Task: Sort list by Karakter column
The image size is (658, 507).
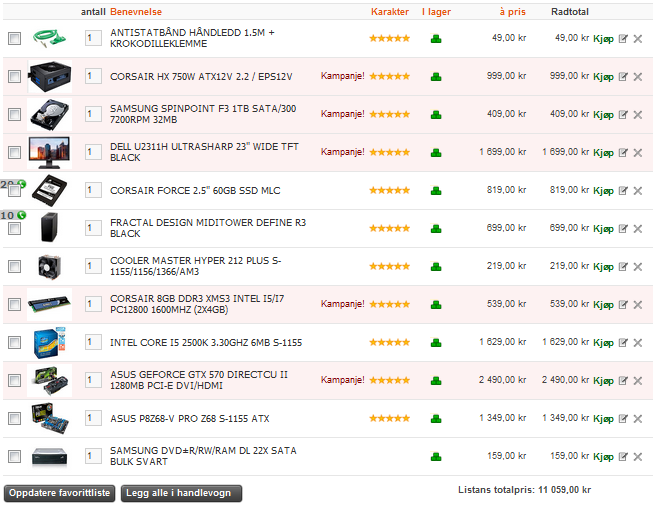Action: pyautogui.click(x=390, y=12)
